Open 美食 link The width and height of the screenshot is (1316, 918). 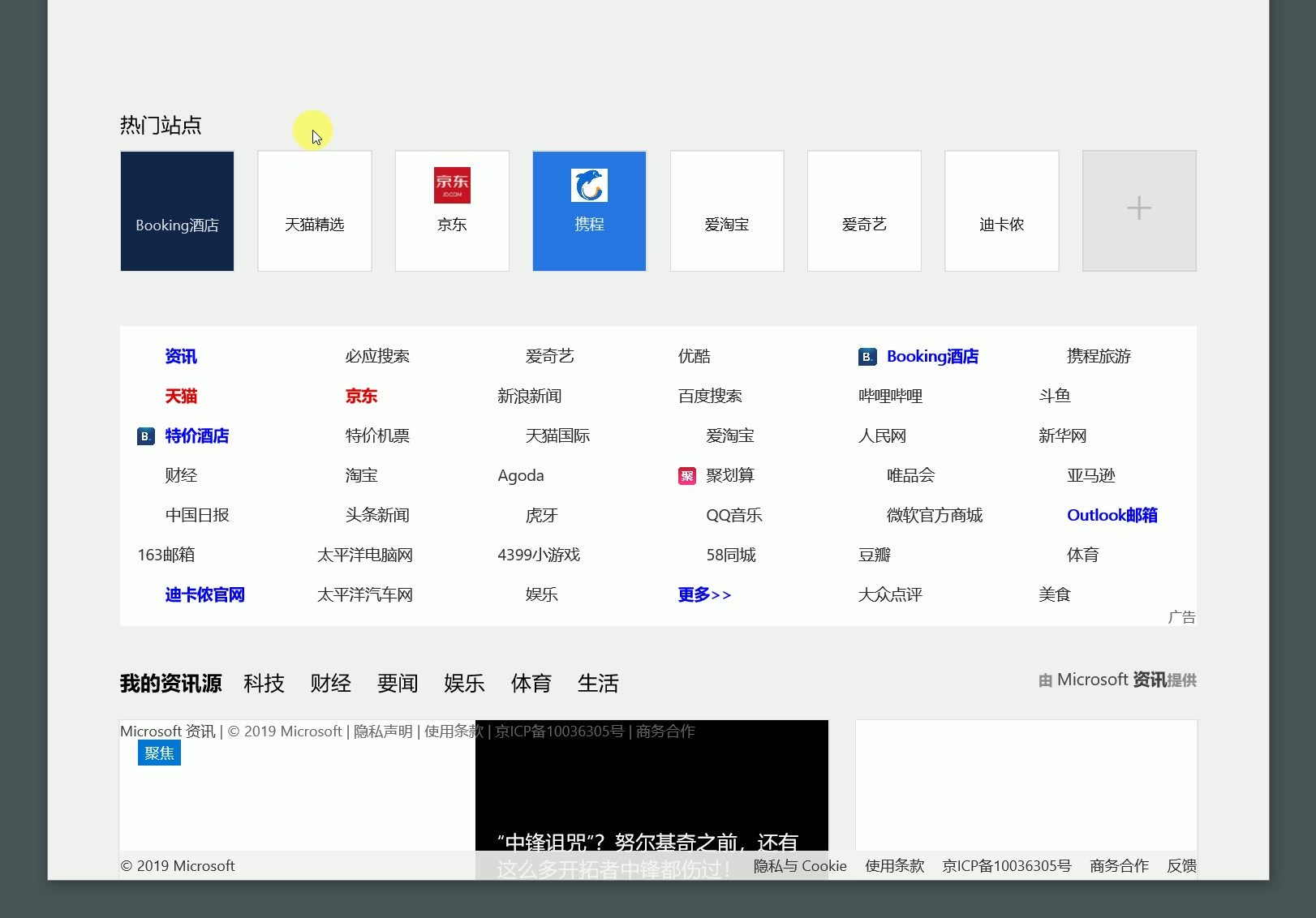point(1055,594)
